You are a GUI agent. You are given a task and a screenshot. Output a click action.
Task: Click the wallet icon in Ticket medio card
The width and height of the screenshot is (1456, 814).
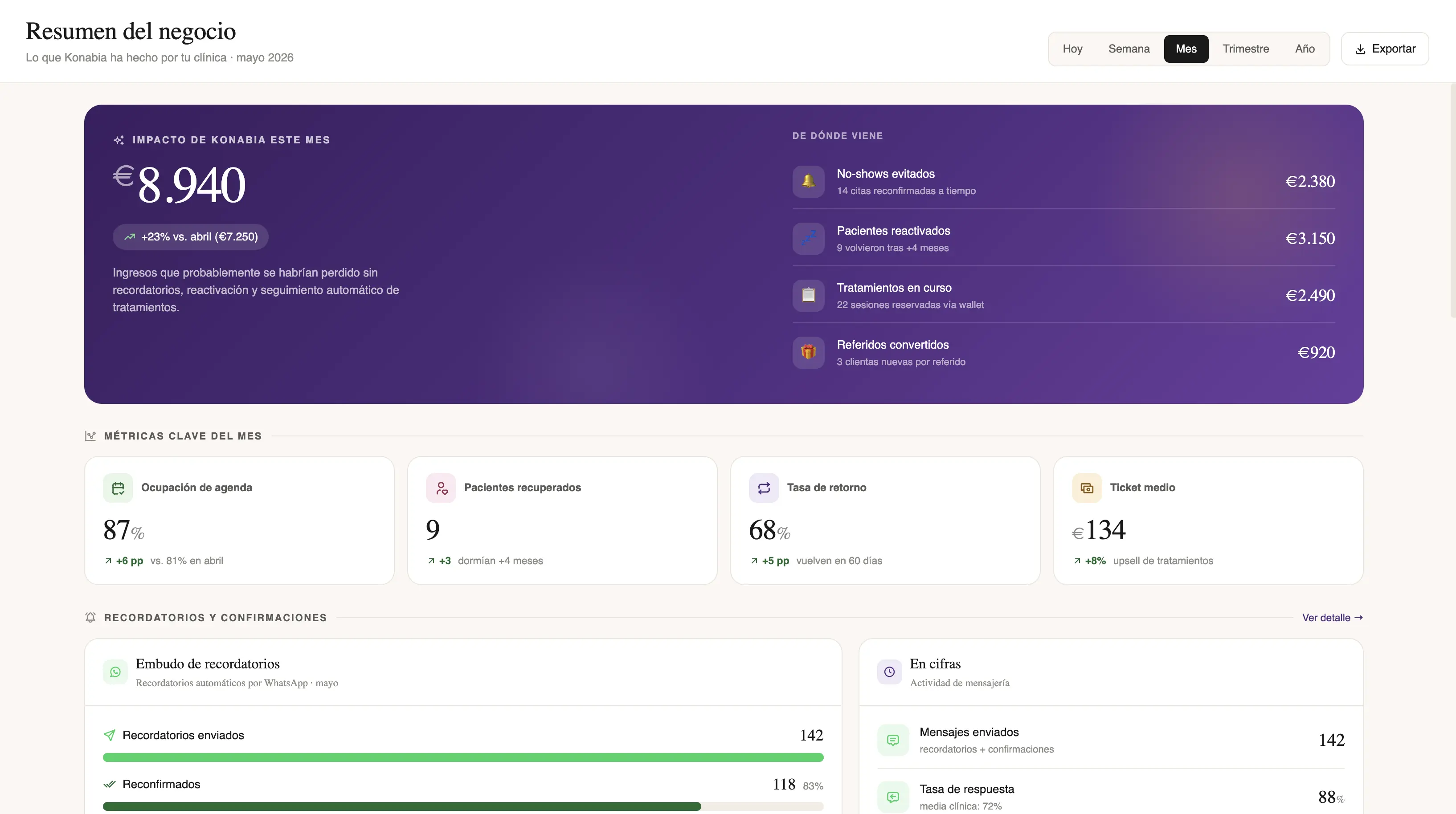click(1087, 488)
